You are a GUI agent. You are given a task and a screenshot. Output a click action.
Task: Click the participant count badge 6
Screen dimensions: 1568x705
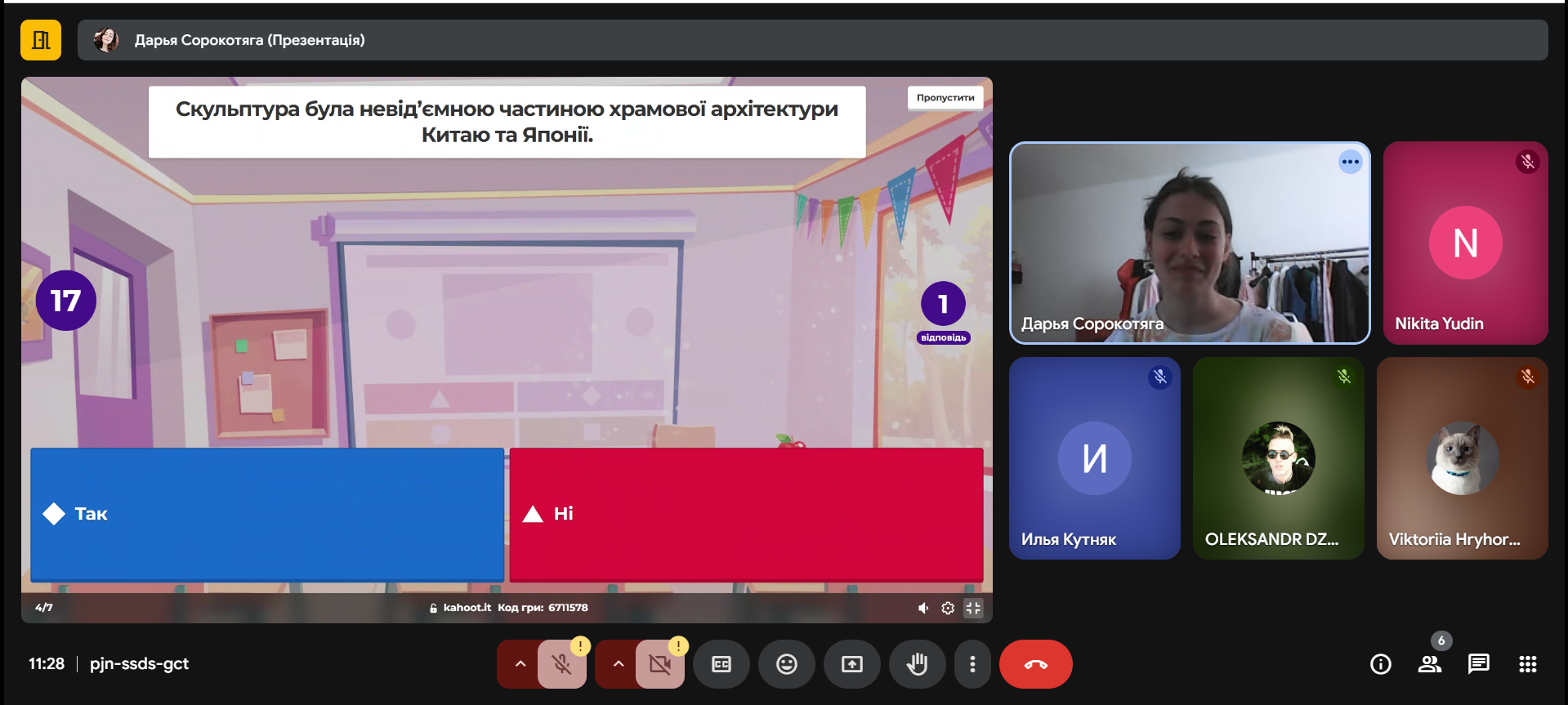tap(1441, 641)
